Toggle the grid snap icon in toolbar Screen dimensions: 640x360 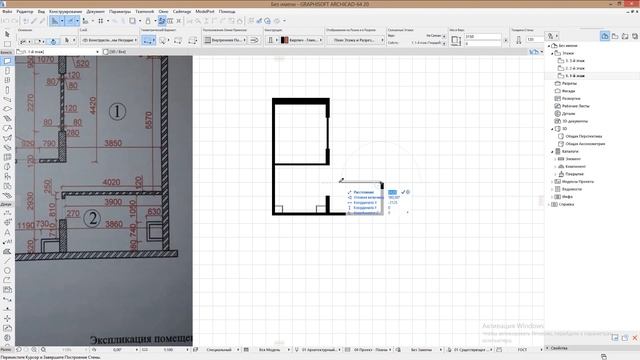100,21
